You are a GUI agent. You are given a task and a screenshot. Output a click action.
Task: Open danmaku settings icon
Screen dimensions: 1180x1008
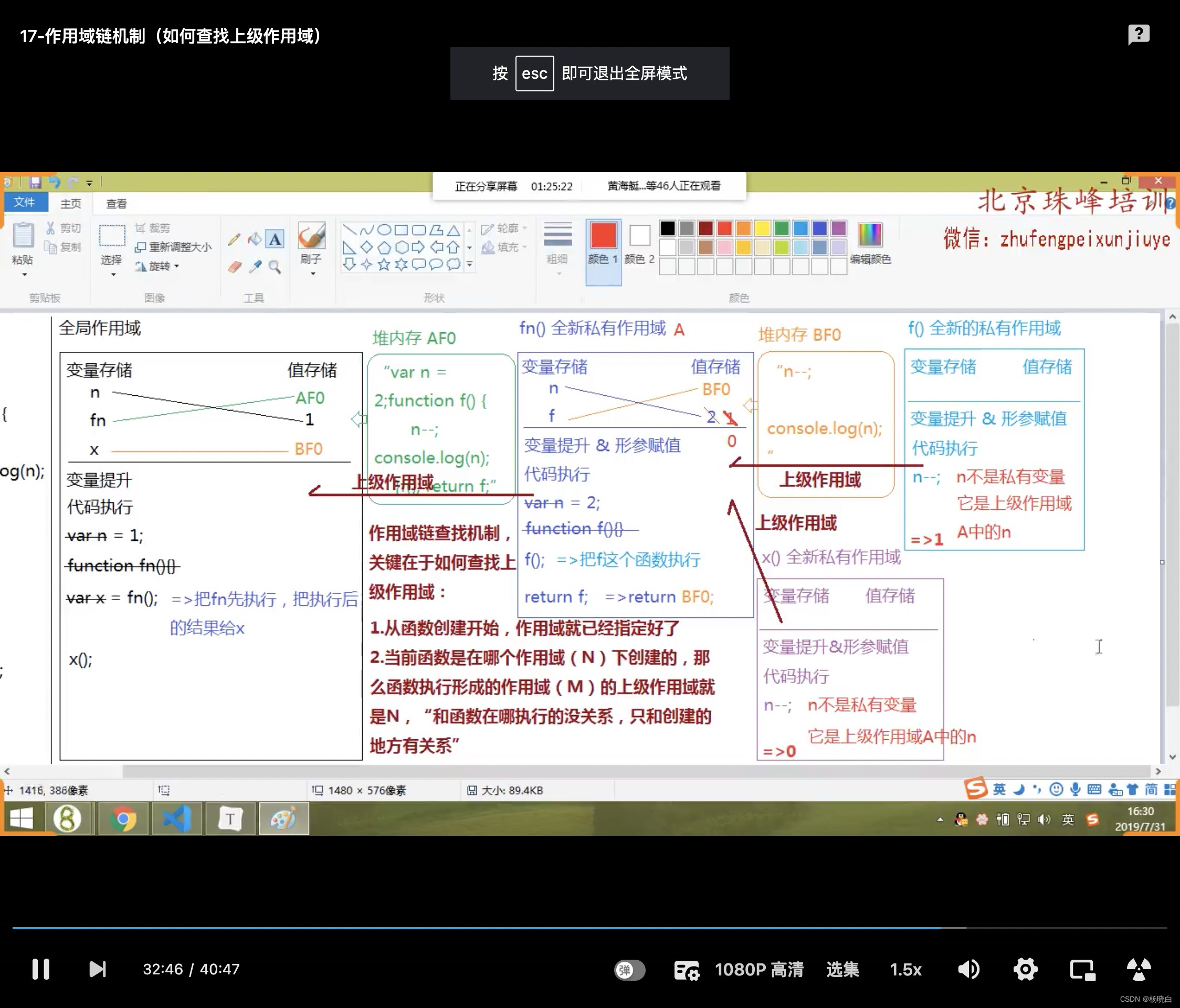coord(686,969)
